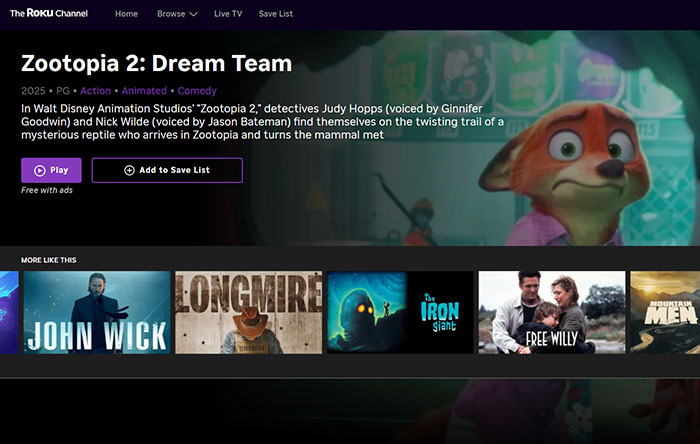Open the Save List page
Viewport: 700px width, 444px height.
275,14
